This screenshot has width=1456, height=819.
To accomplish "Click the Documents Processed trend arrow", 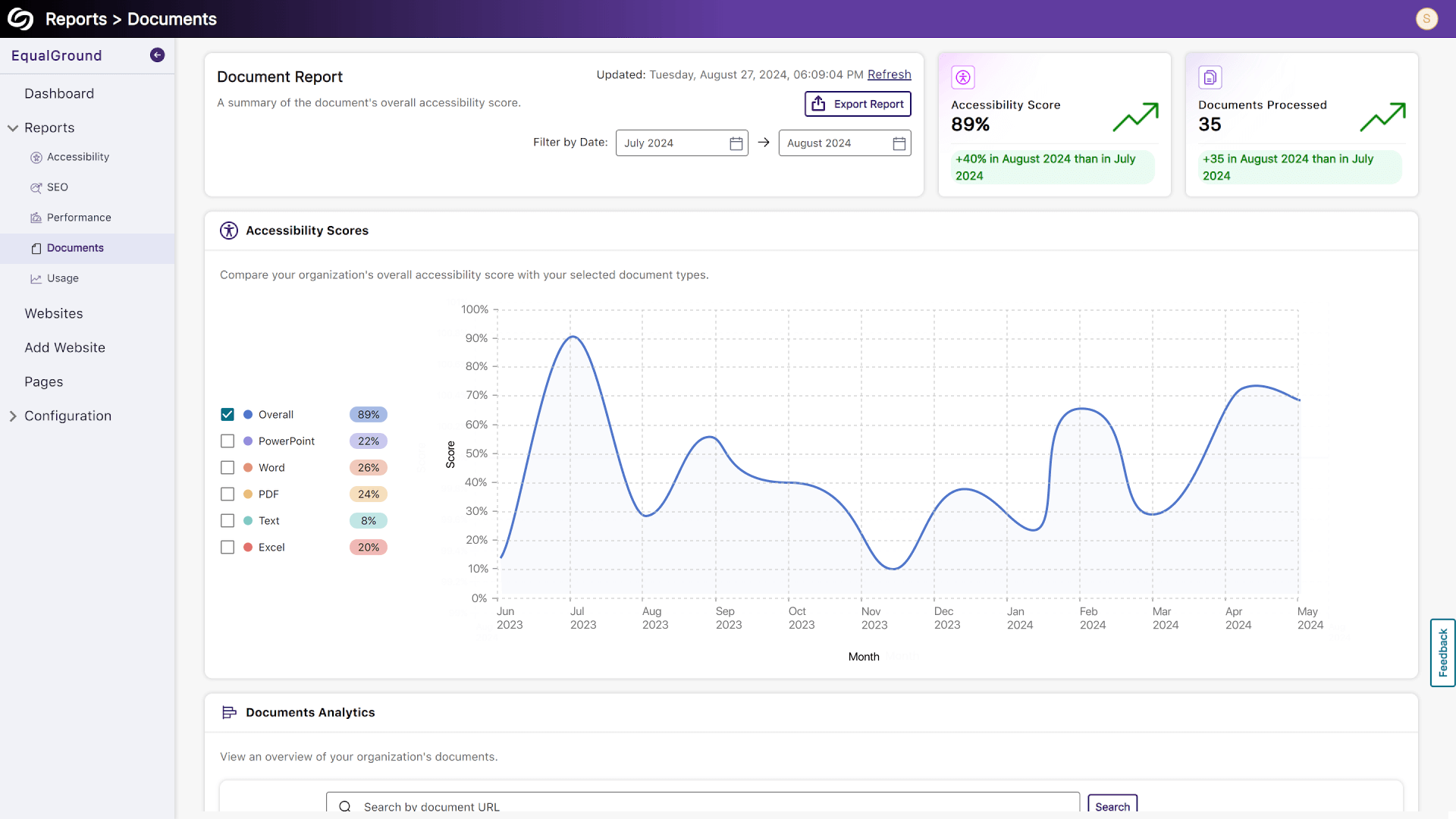I will tap(1382, 117).
